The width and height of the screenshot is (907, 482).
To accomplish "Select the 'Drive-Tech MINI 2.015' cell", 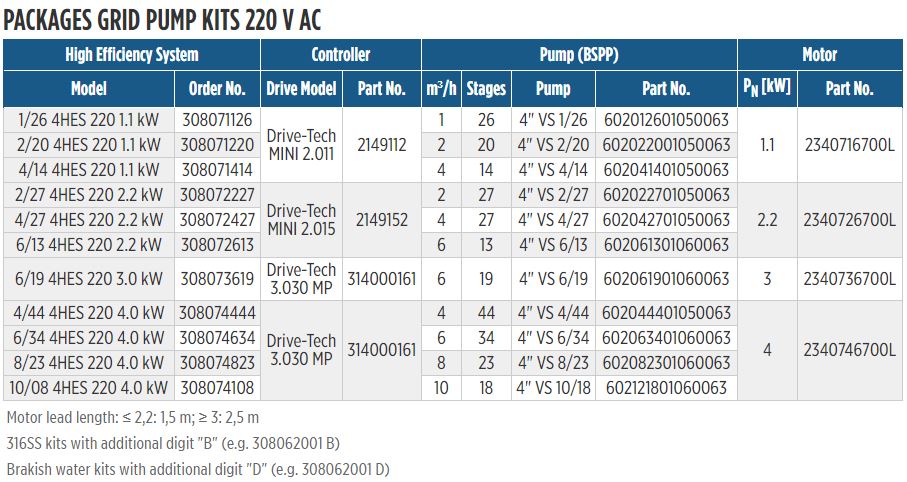I will pos(301,220).
